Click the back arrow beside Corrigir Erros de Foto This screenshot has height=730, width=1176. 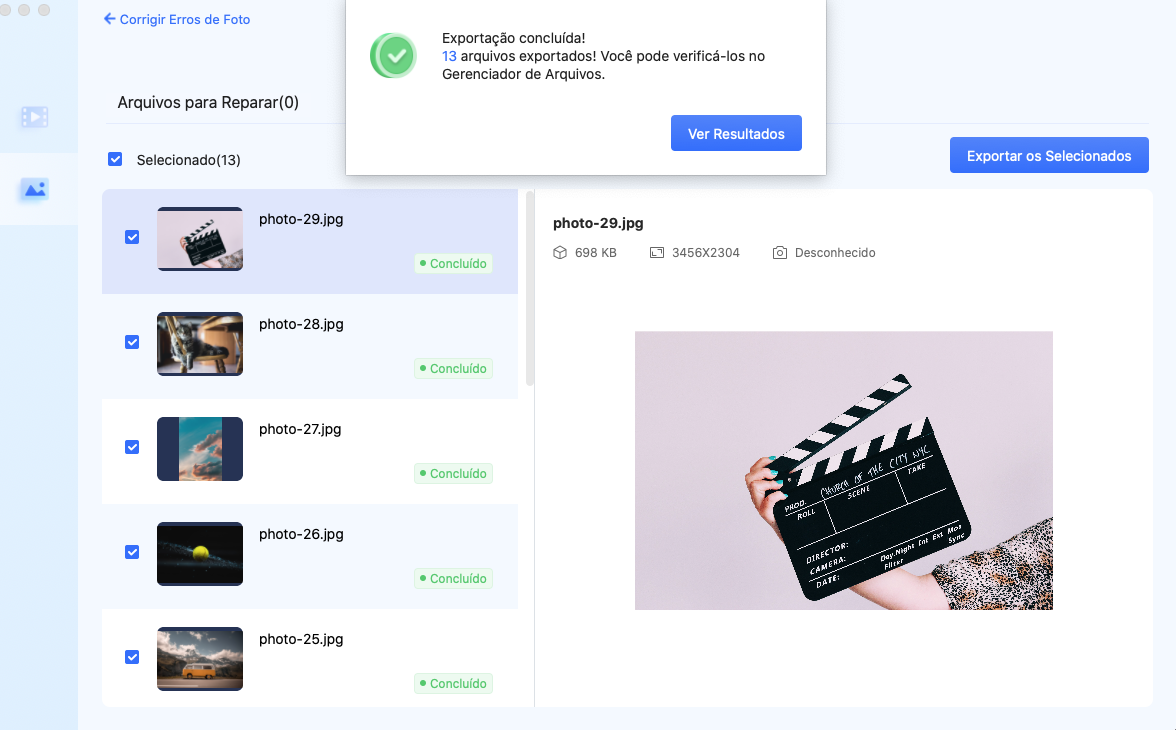[108, 19]
